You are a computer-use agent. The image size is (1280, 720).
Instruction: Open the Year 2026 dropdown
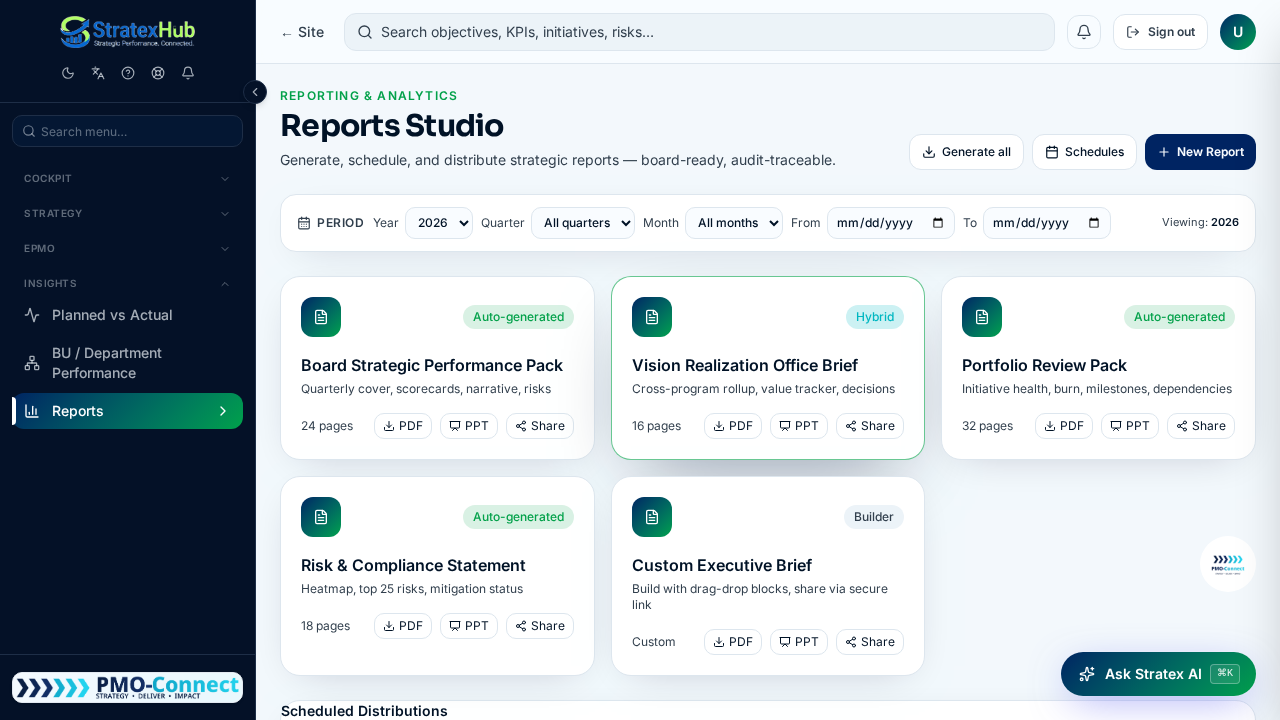[x=439, y=223]
